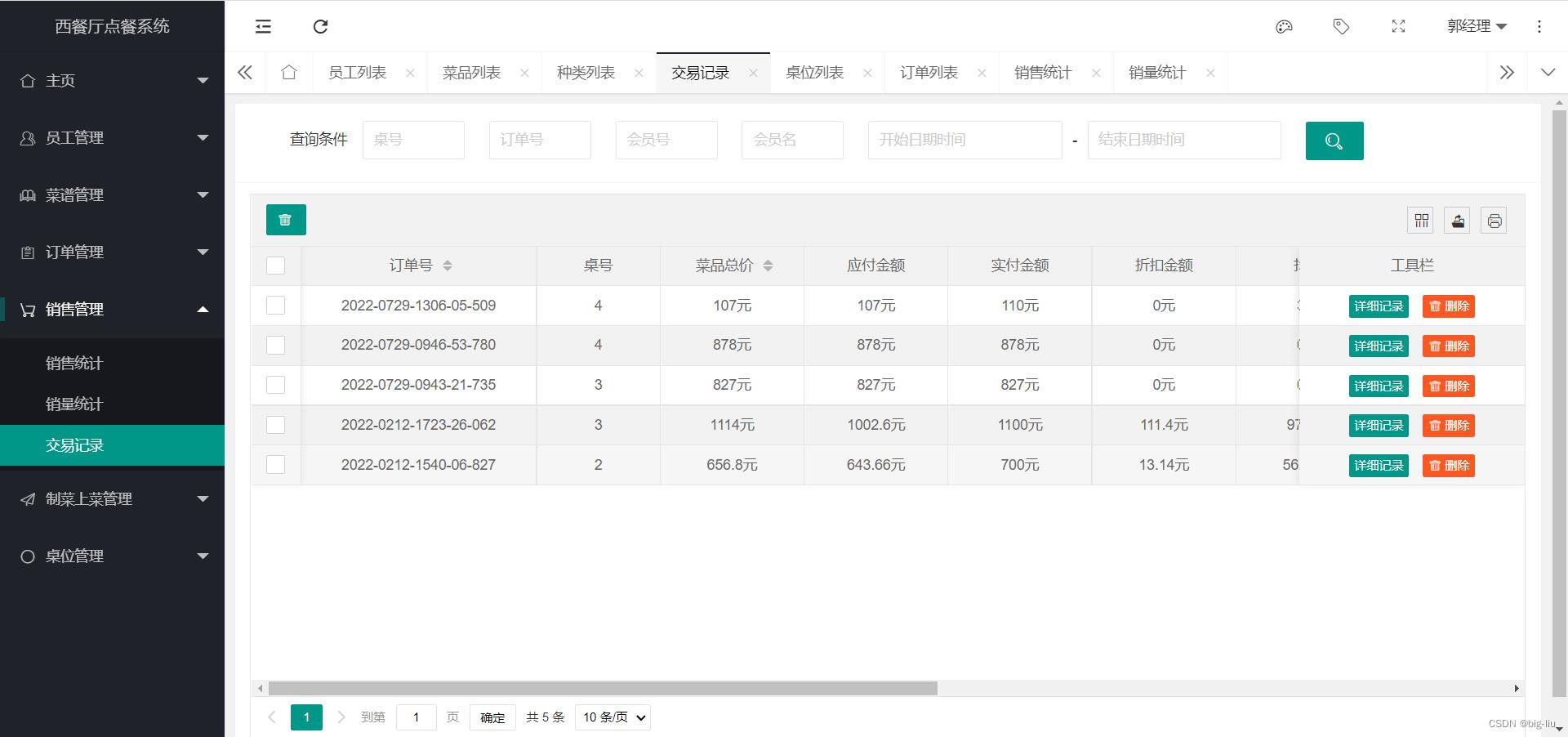
Task: Toggle fullscreen mode icon
Action: [x=1398, y=27]
